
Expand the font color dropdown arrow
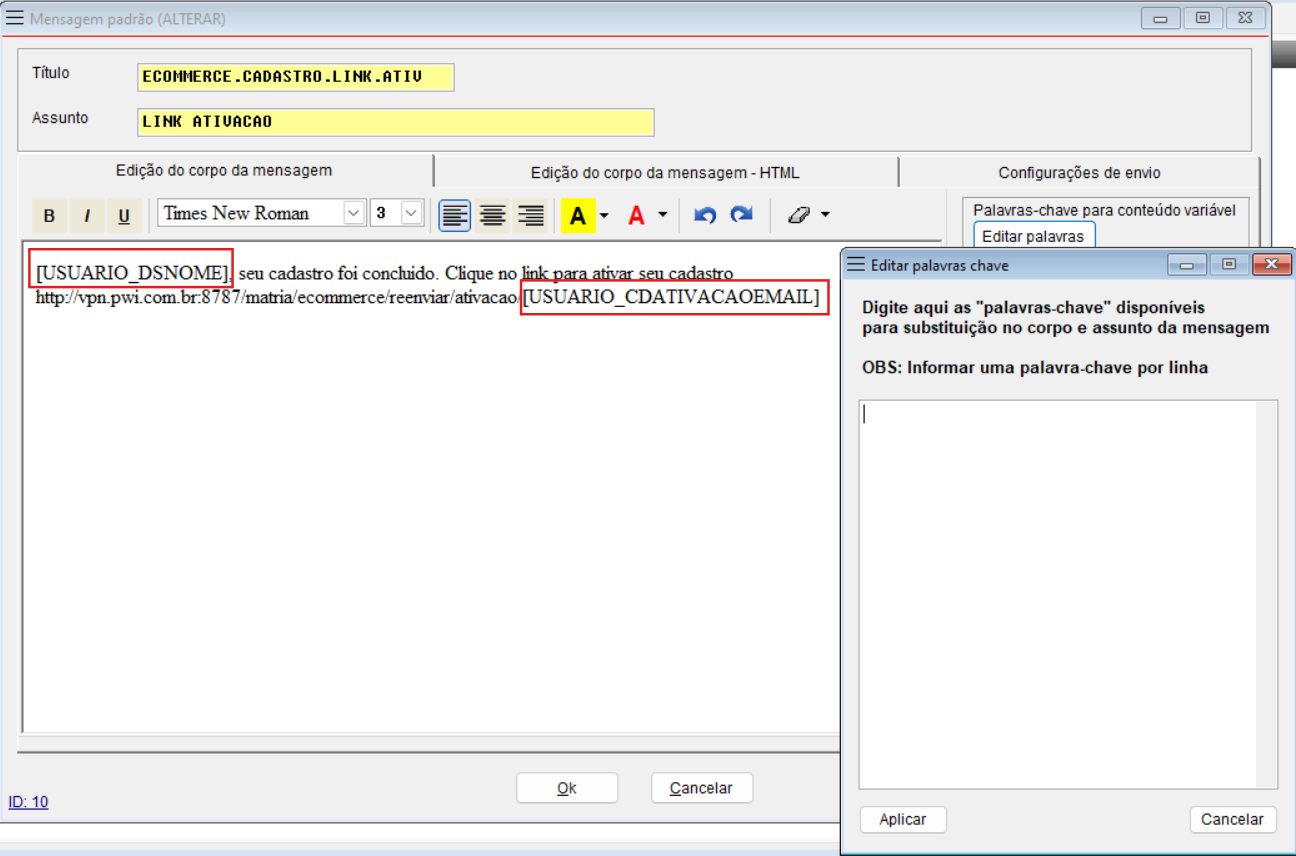[x=662, y=215]
